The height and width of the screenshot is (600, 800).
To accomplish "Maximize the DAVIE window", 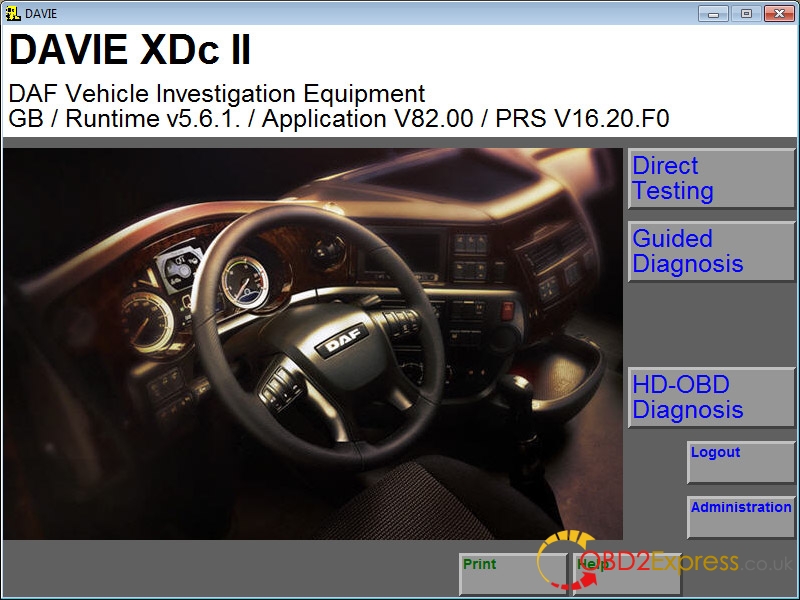I will [744, 13].
